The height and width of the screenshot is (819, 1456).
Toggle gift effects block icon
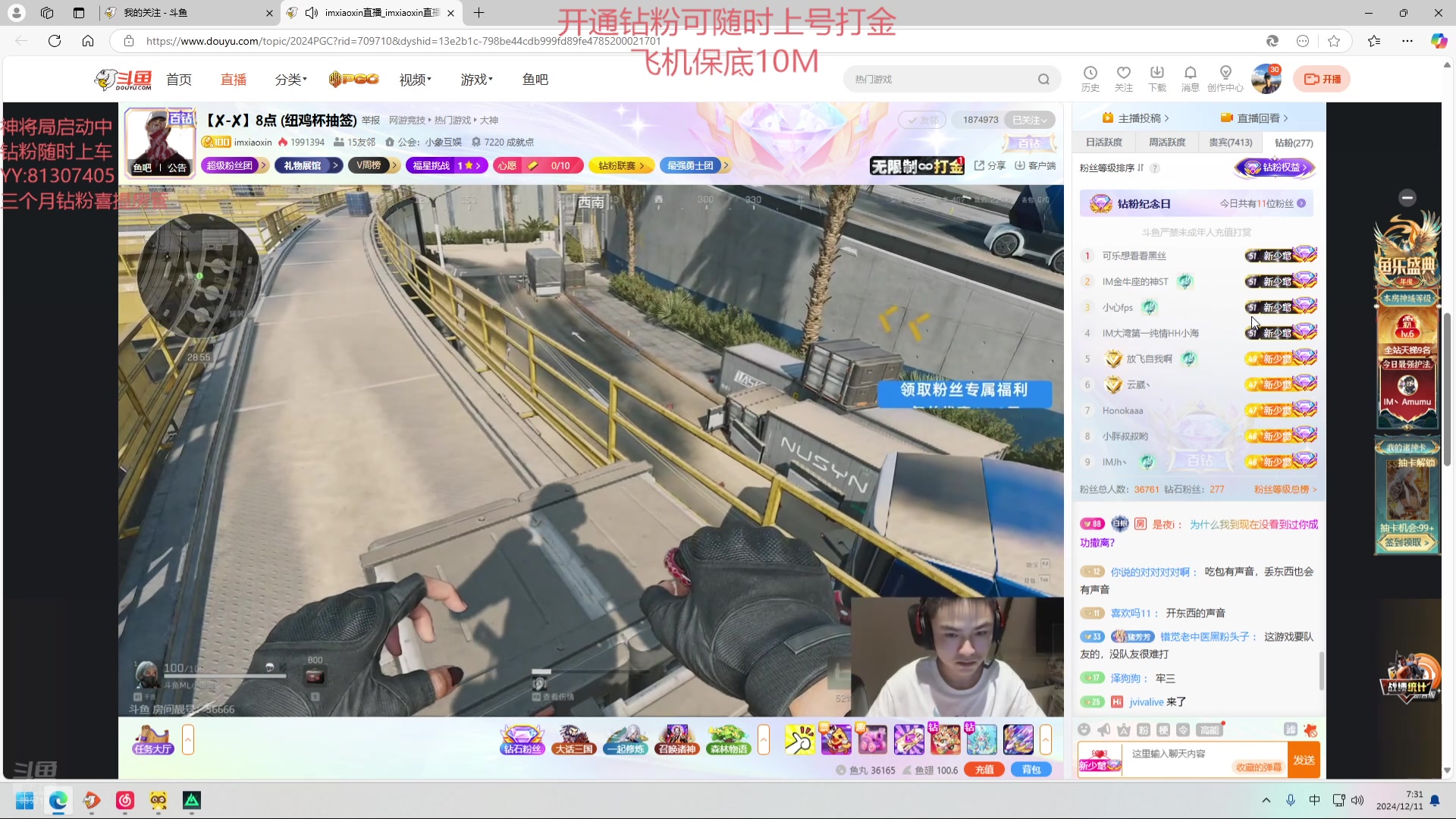(x=1310, y=730)
